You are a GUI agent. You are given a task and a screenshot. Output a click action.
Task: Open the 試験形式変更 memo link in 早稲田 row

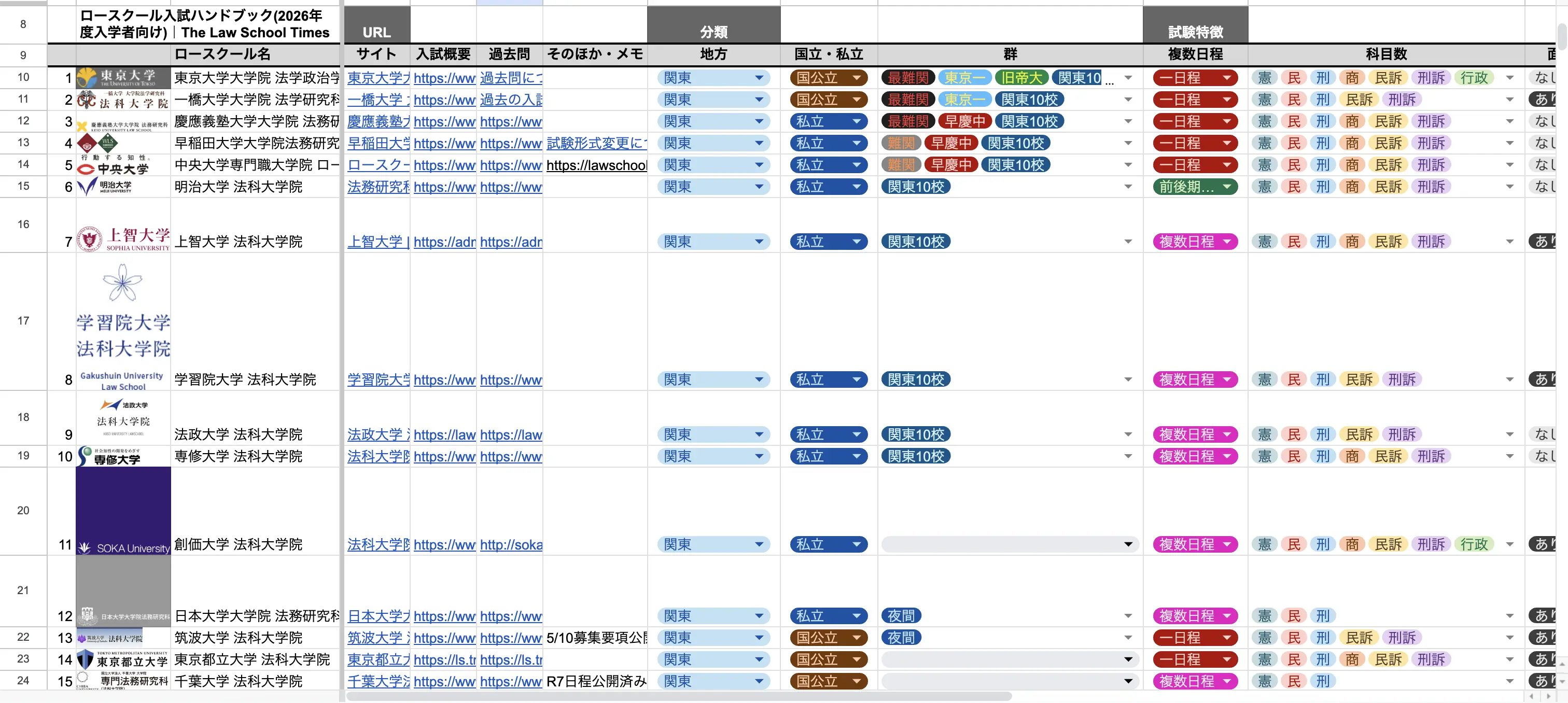point(596,143)
